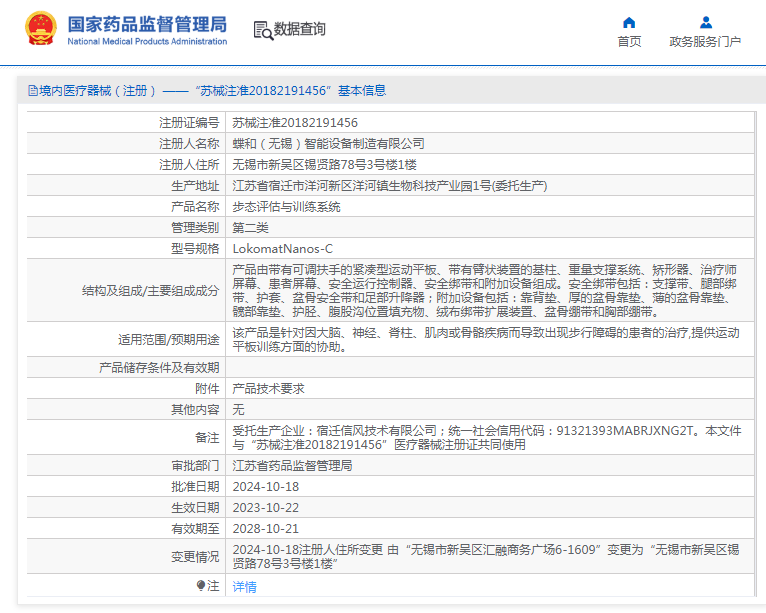Click the document icon beside 境内医疗器械
Image resolution: width=766 pixels, height=613 pixels.
[x=33, y=90]
